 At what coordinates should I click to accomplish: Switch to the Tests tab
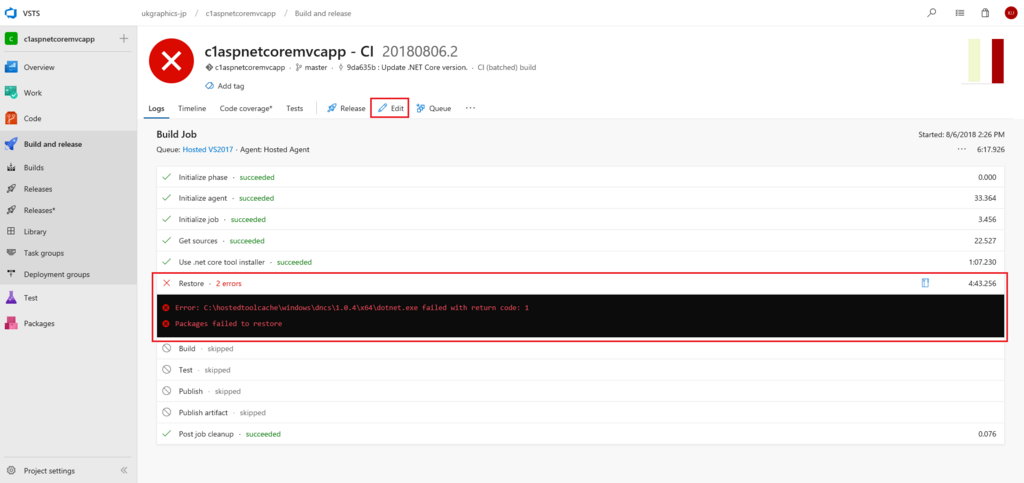pyautogui.click(x=295, y=108)
